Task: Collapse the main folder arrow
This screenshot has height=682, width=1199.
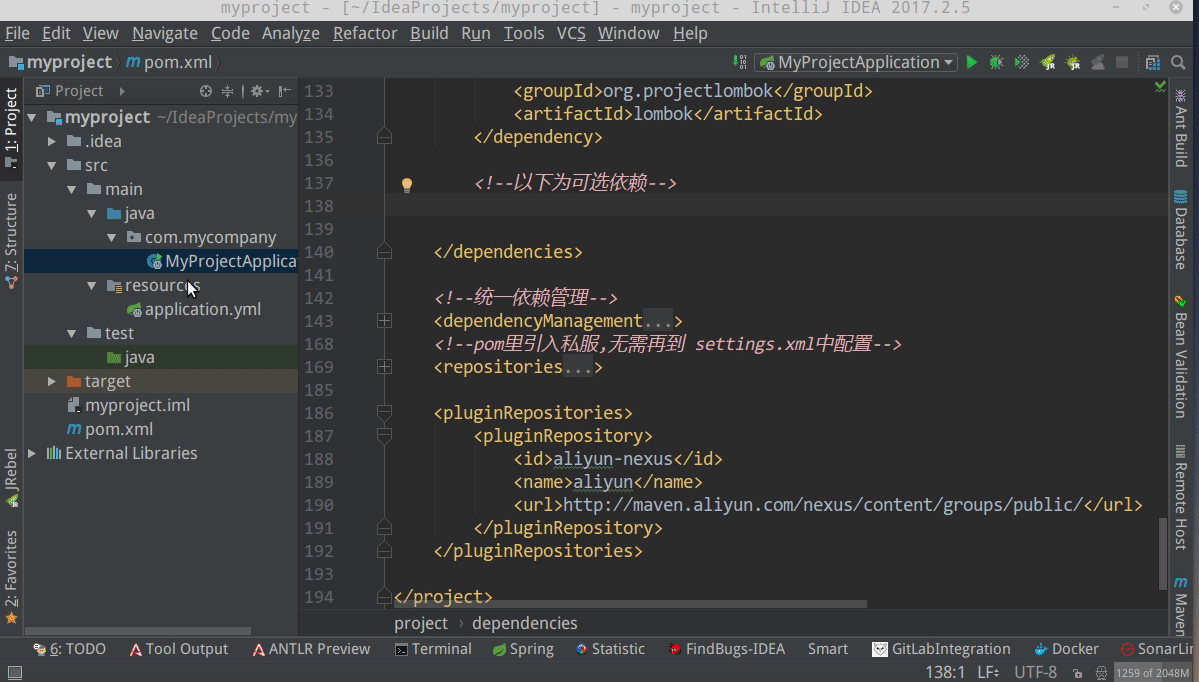Action: click(71, 190)
